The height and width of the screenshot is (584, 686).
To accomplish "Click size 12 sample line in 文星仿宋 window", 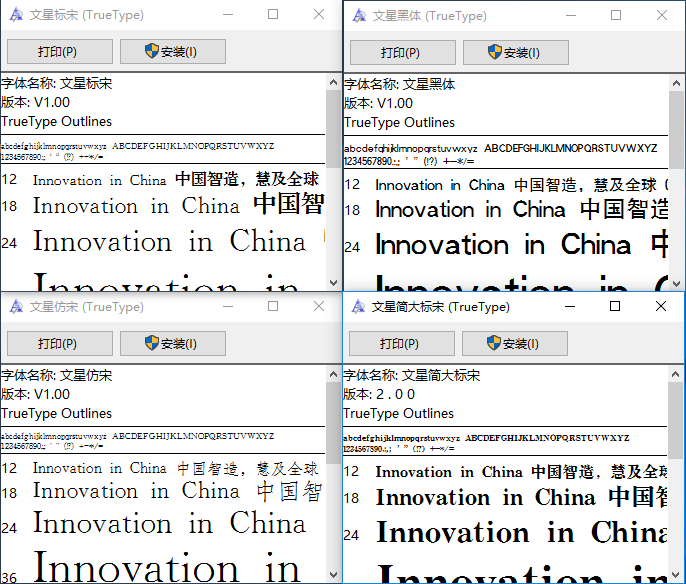I will pyautogui.click(x=160, y=469).
